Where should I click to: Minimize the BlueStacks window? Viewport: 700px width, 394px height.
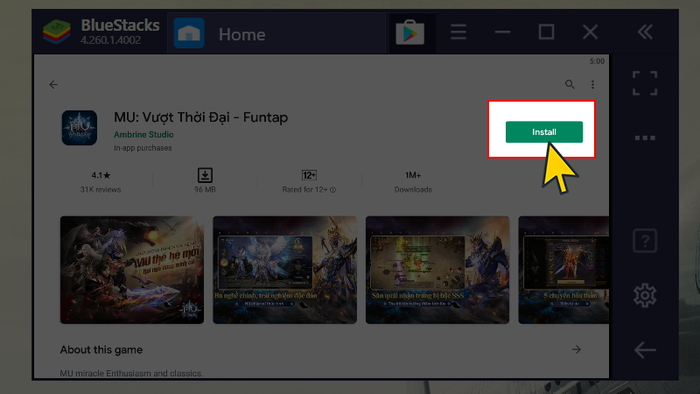(x=502, y=32)
